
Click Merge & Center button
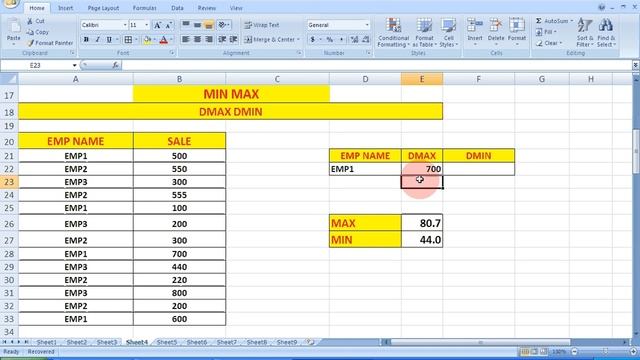coord(270,40)
